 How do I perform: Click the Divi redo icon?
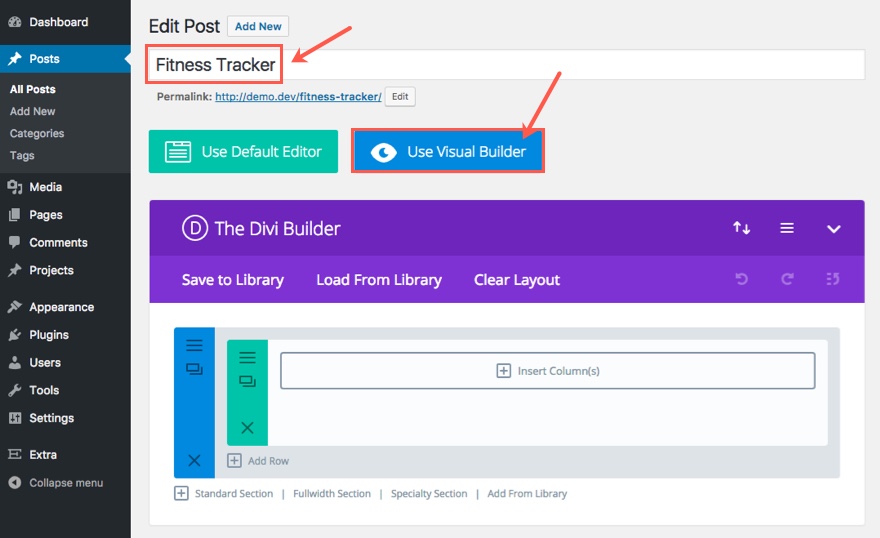click(787, 279)
